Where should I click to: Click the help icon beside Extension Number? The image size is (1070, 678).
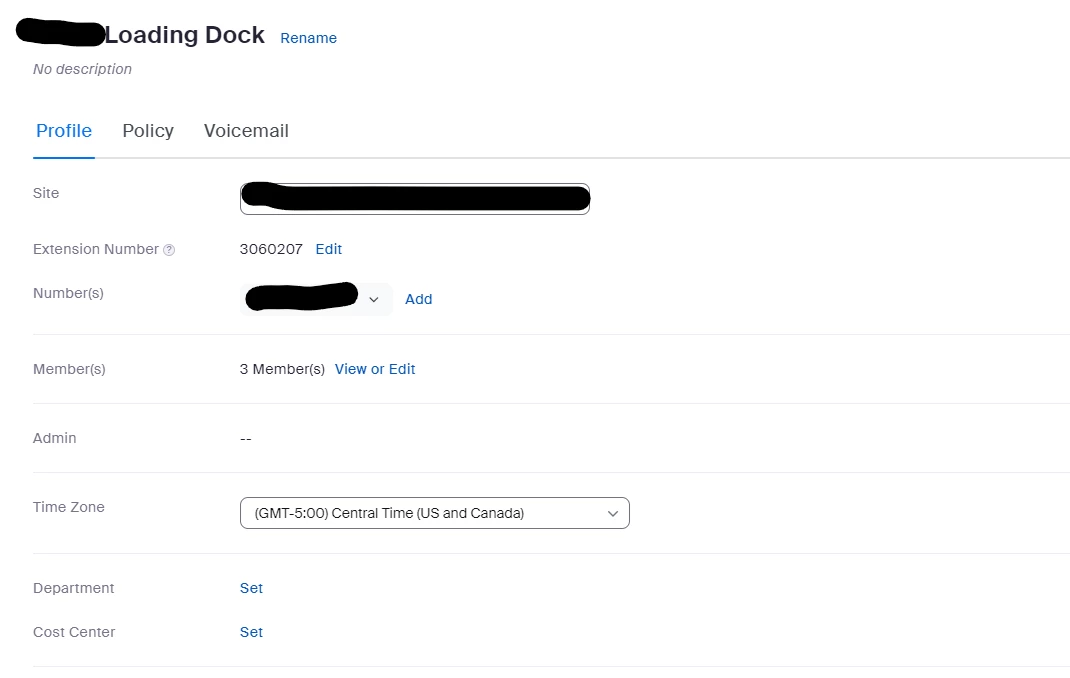[x=169, y=250]
